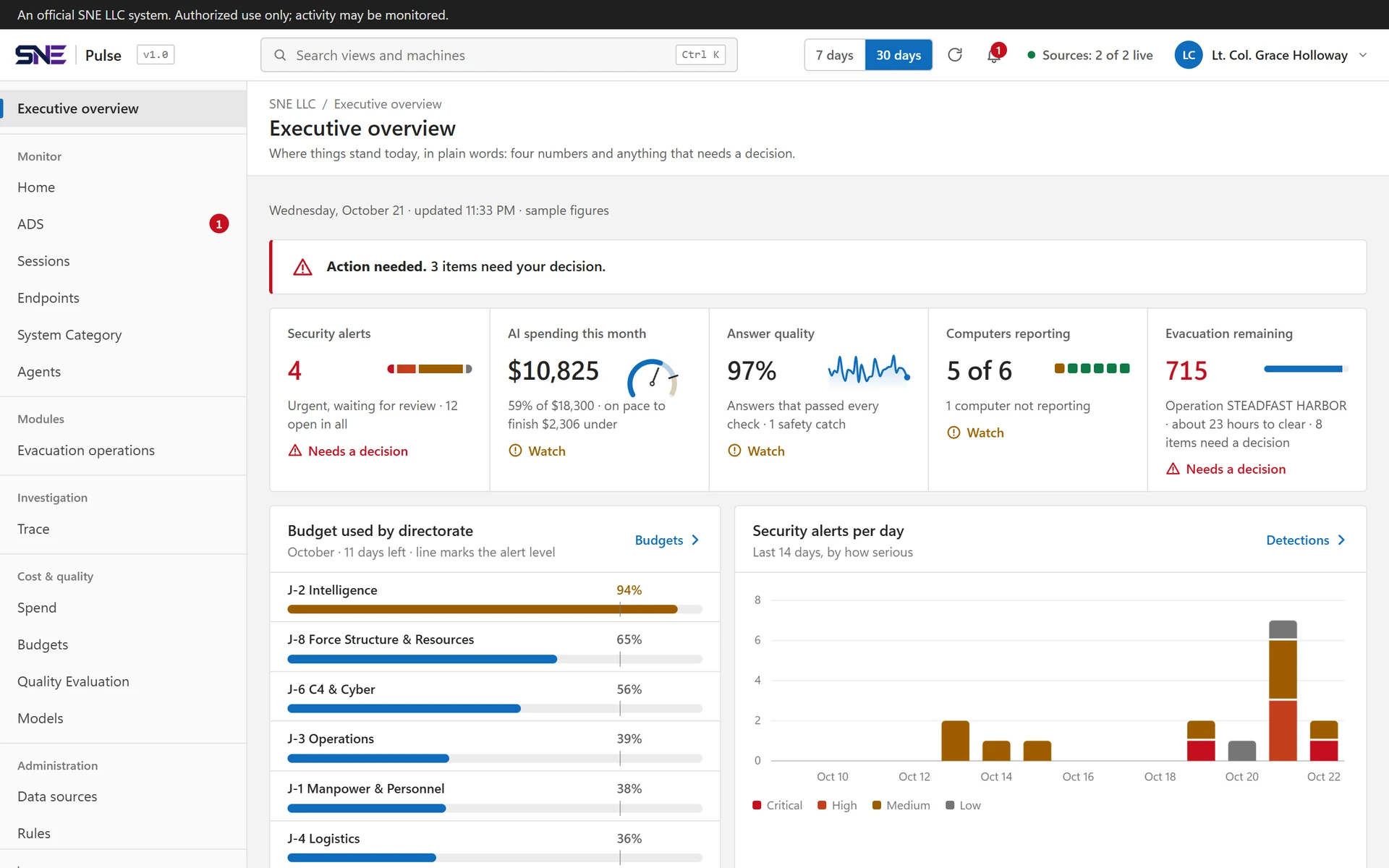Open the notifications bell
This screenshot has width=1389, height=868.
tap(994, 55)
